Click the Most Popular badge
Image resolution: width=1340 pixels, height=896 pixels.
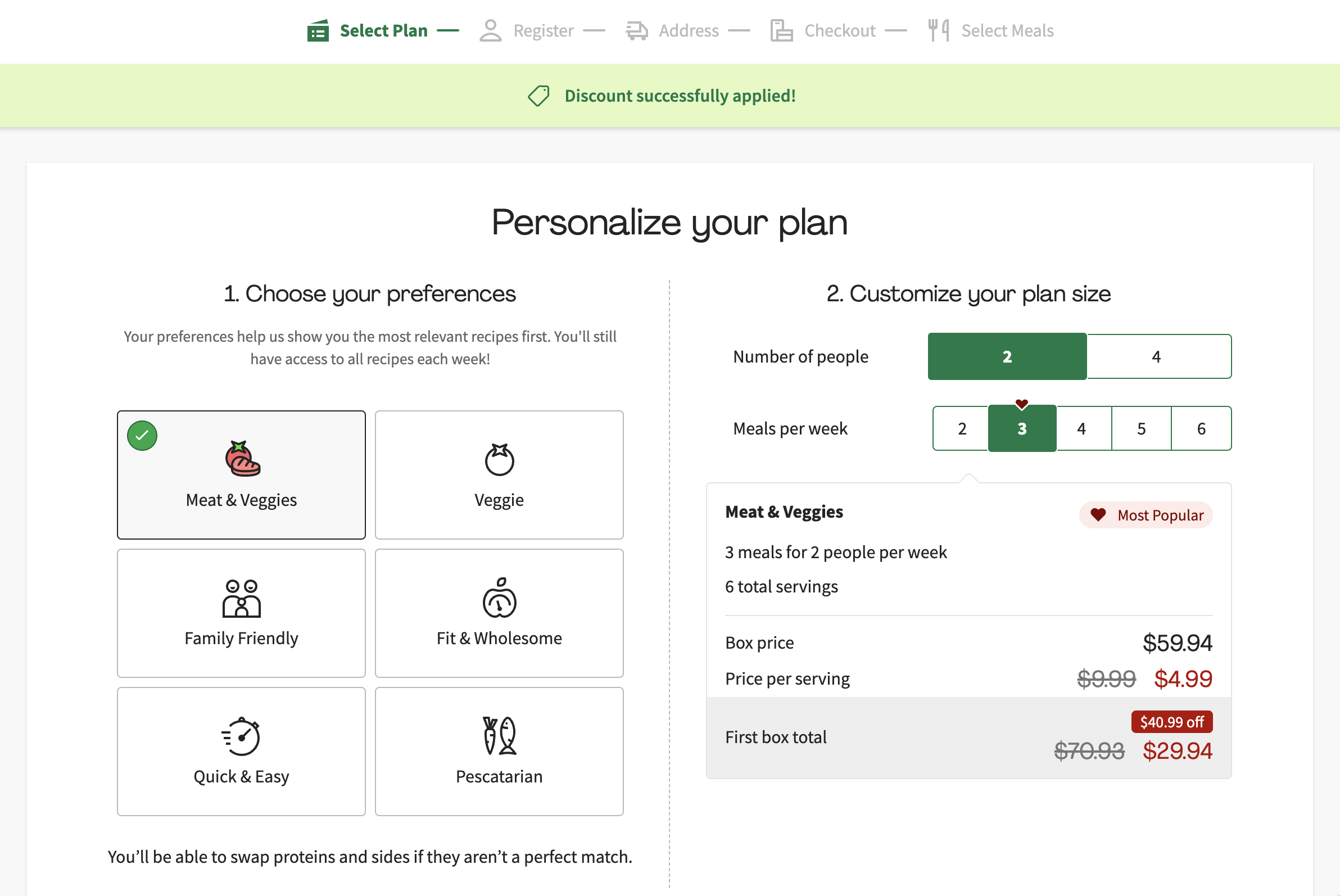[x=1146, y=515]
